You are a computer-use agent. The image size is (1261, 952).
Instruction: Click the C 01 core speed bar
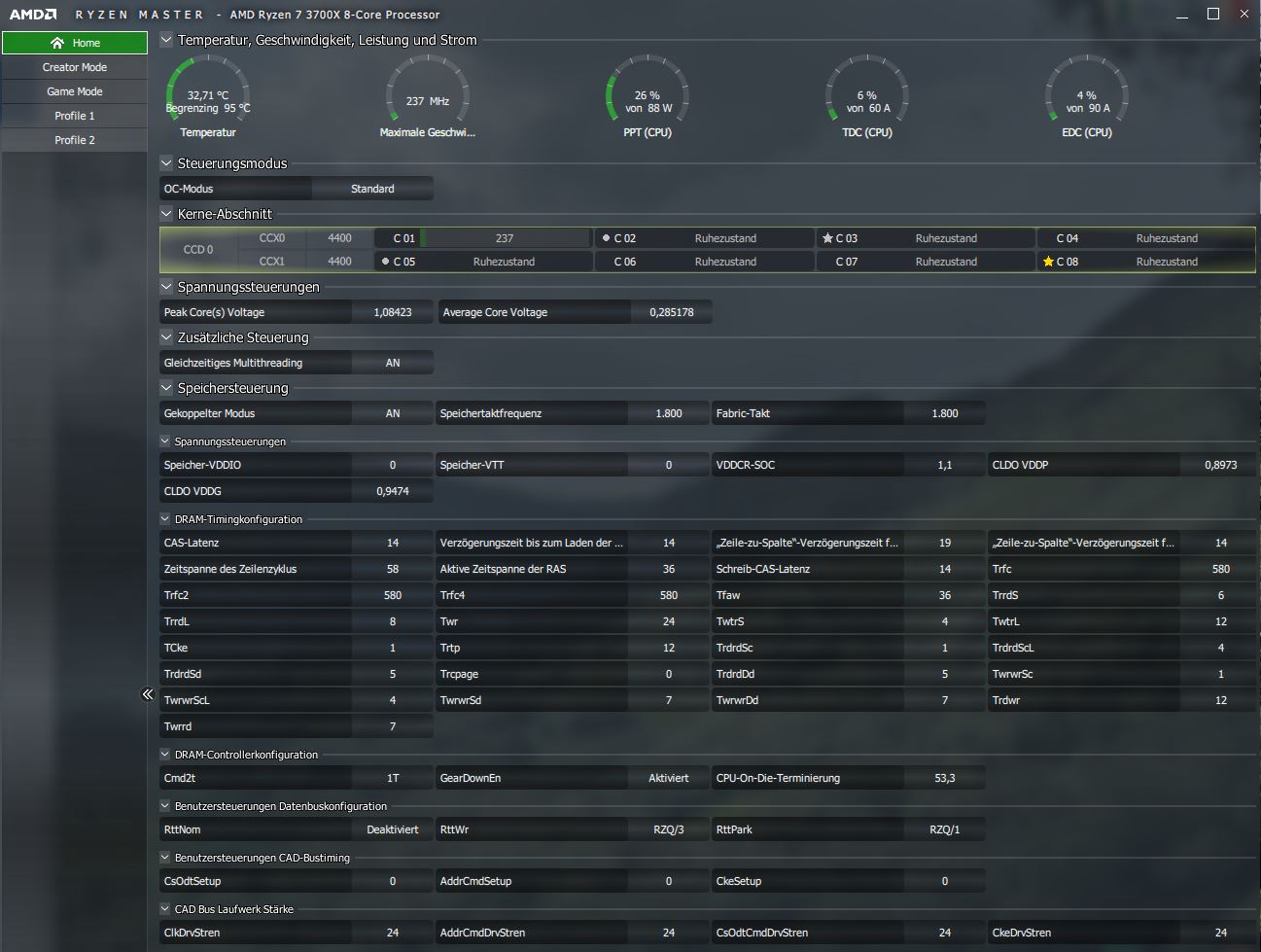(505, 238)
